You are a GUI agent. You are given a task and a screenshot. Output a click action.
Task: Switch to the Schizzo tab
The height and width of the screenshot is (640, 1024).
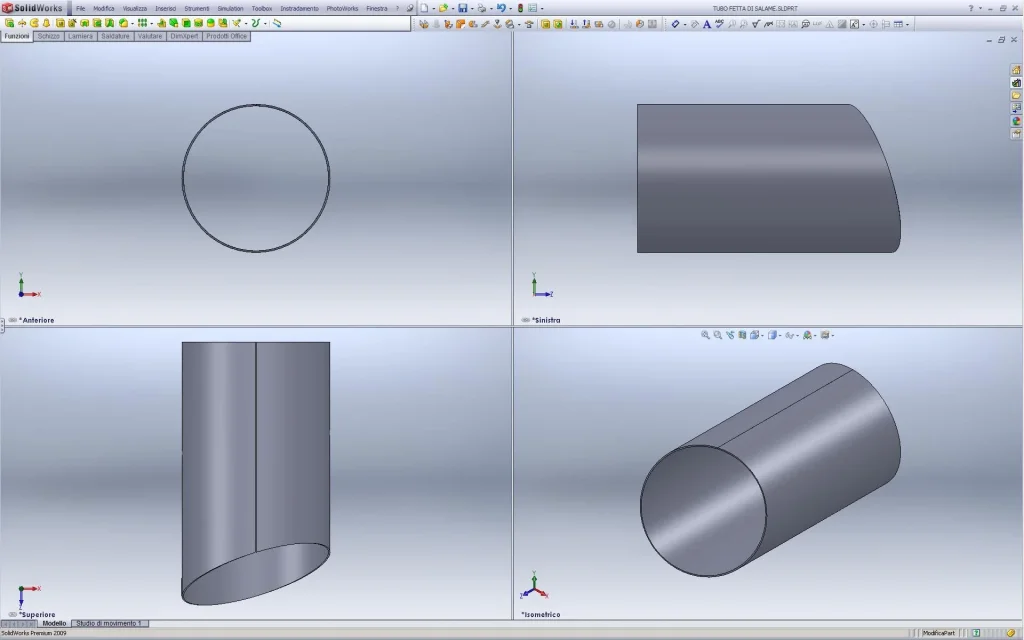(x=48, y=36)
